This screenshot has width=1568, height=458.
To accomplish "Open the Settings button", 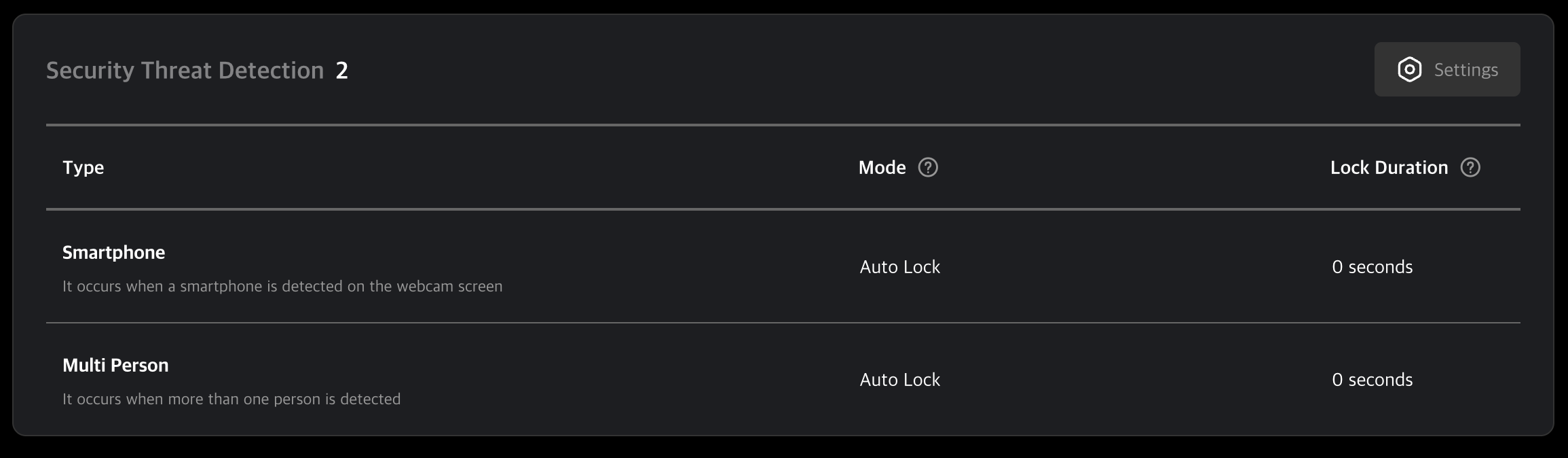I will coord(1446,70).
